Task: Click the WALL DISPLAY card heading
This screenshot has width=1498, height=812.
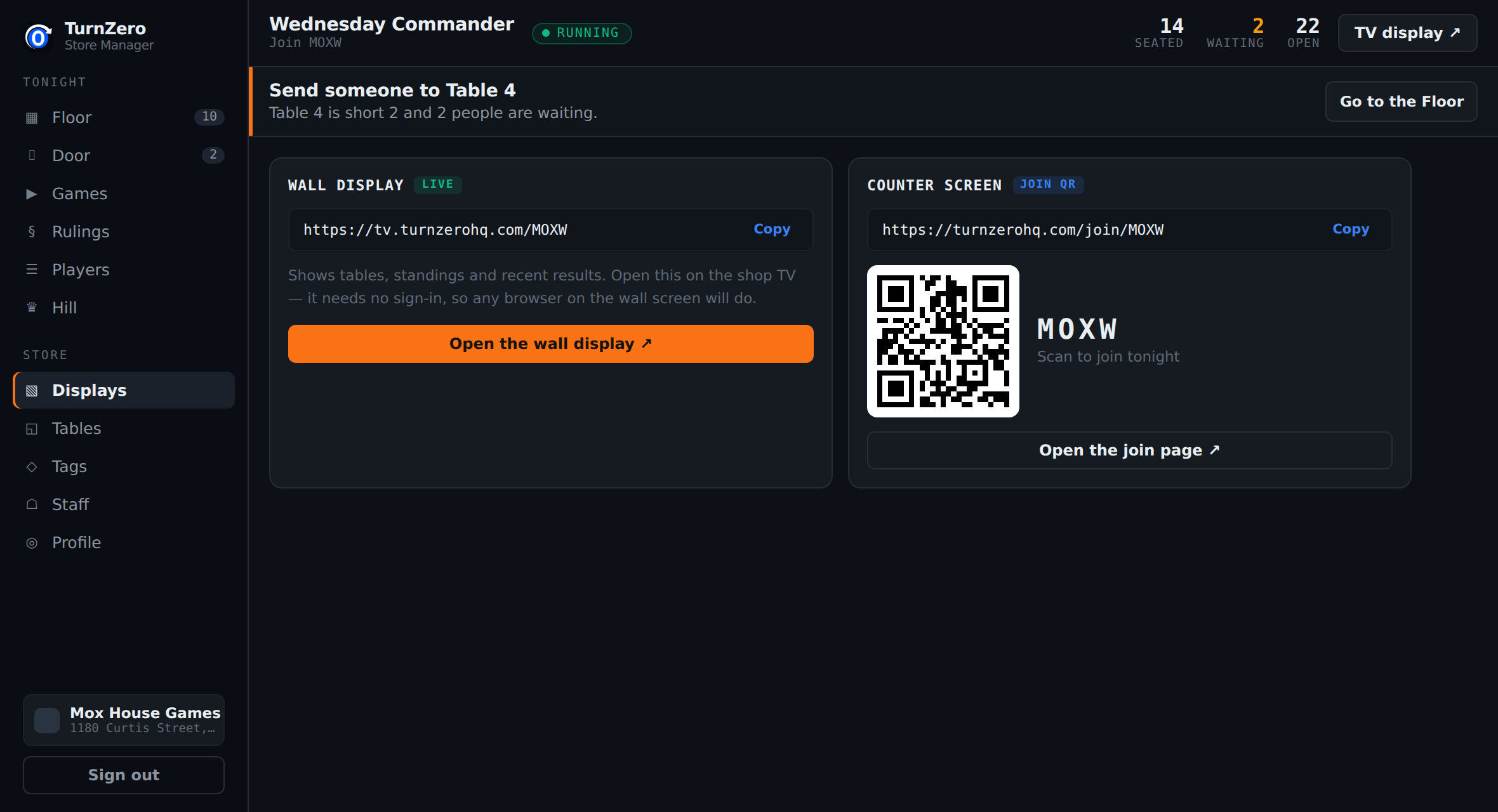Action: click(x=346, y=185)
